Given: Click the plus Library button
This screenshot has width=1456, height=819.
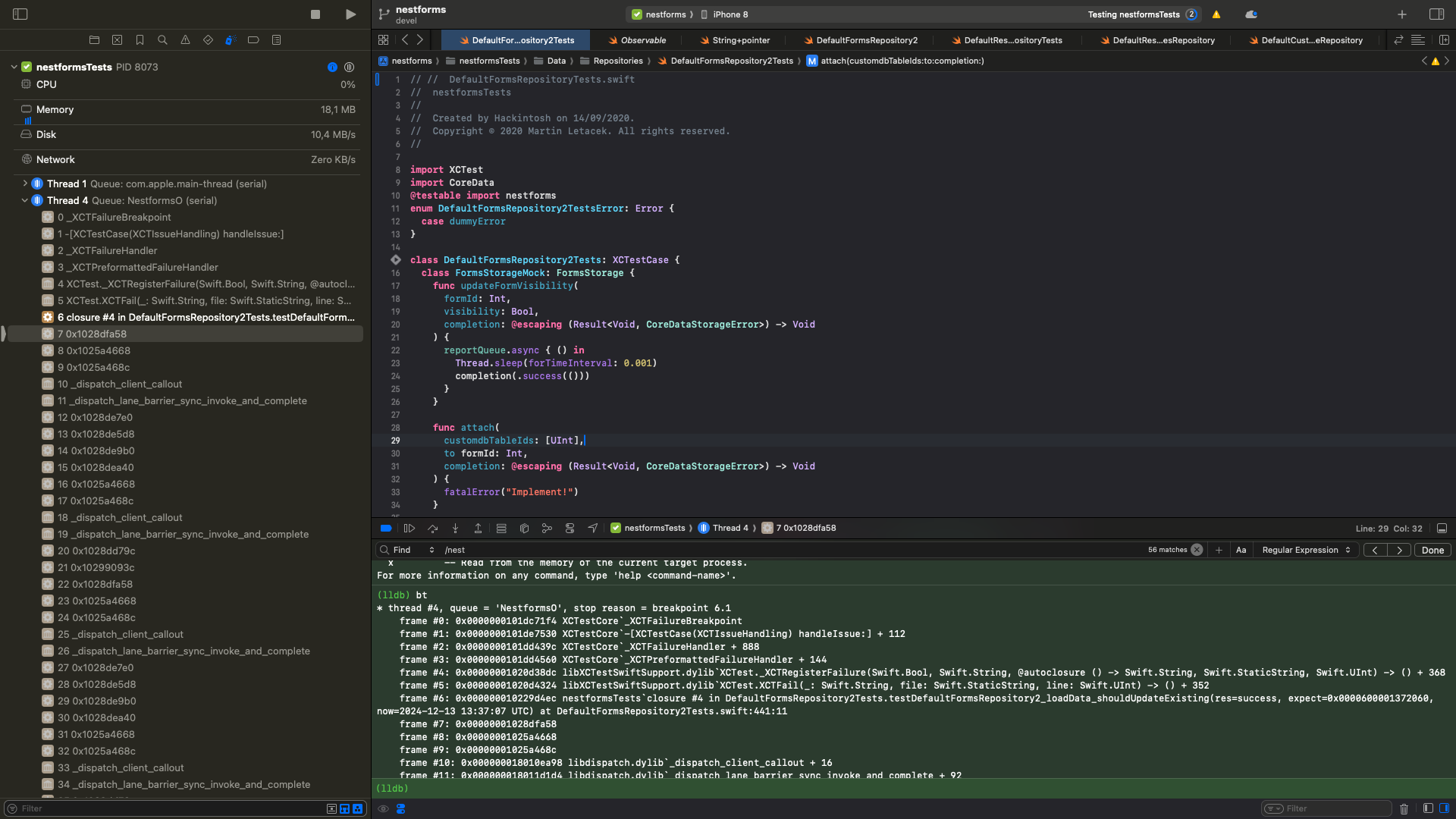Looking at the screenshot, I should (x=1402, y=14).
